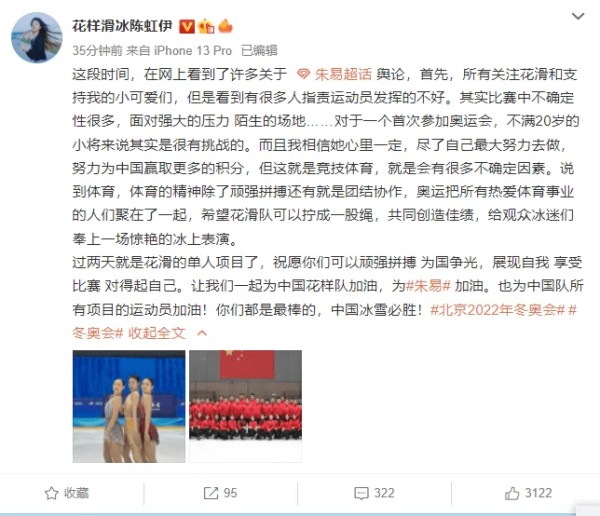Screen dimensions: 600x516
Task: Collapse the post with 收起全文
Action: [157, 333]
